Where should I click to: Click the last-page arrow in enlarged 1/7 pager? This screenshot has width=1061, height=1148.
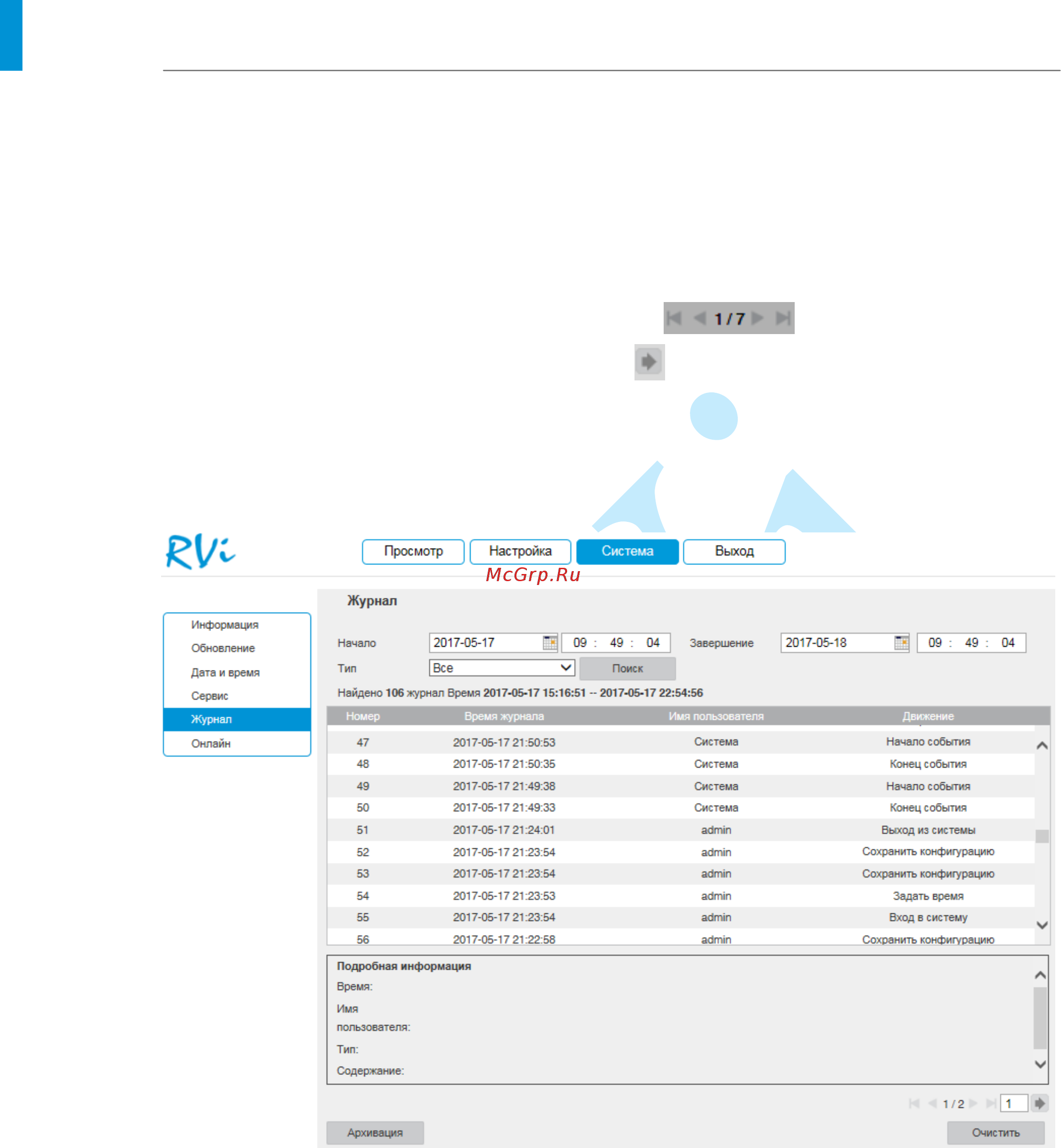[783, 318]
